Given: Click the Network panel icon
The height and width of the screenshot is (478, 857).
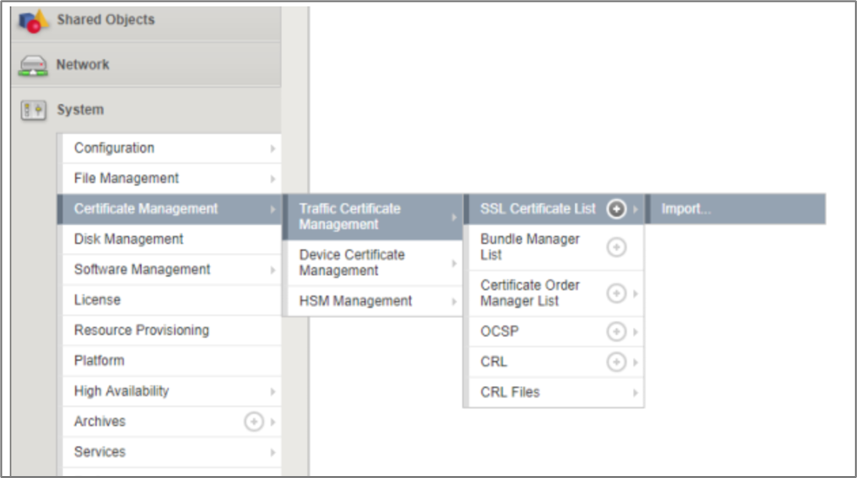Looking at the screenshot, I should pyautogui.click(x=34, y=65).
